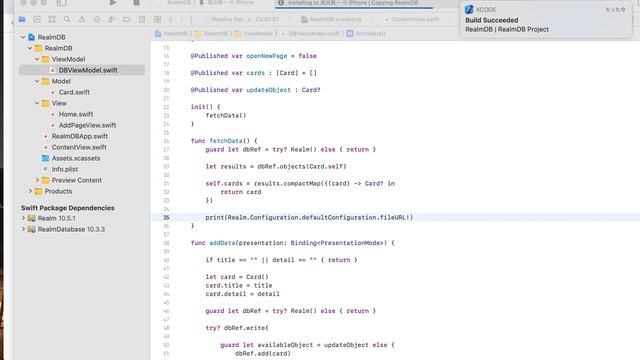Image resolution: width=640 pixels, height=360 pixels.
Task: Go back with editor back arrow
Action: (x=171, y=19)
